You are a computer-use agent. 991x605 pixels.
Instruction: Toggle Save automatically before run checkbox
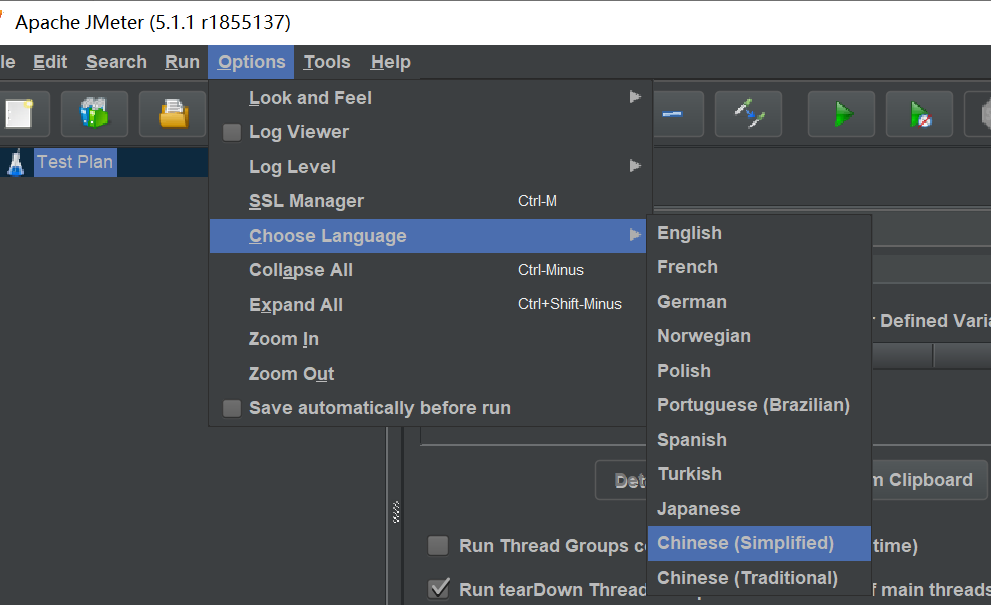click(x=232, y=408)
